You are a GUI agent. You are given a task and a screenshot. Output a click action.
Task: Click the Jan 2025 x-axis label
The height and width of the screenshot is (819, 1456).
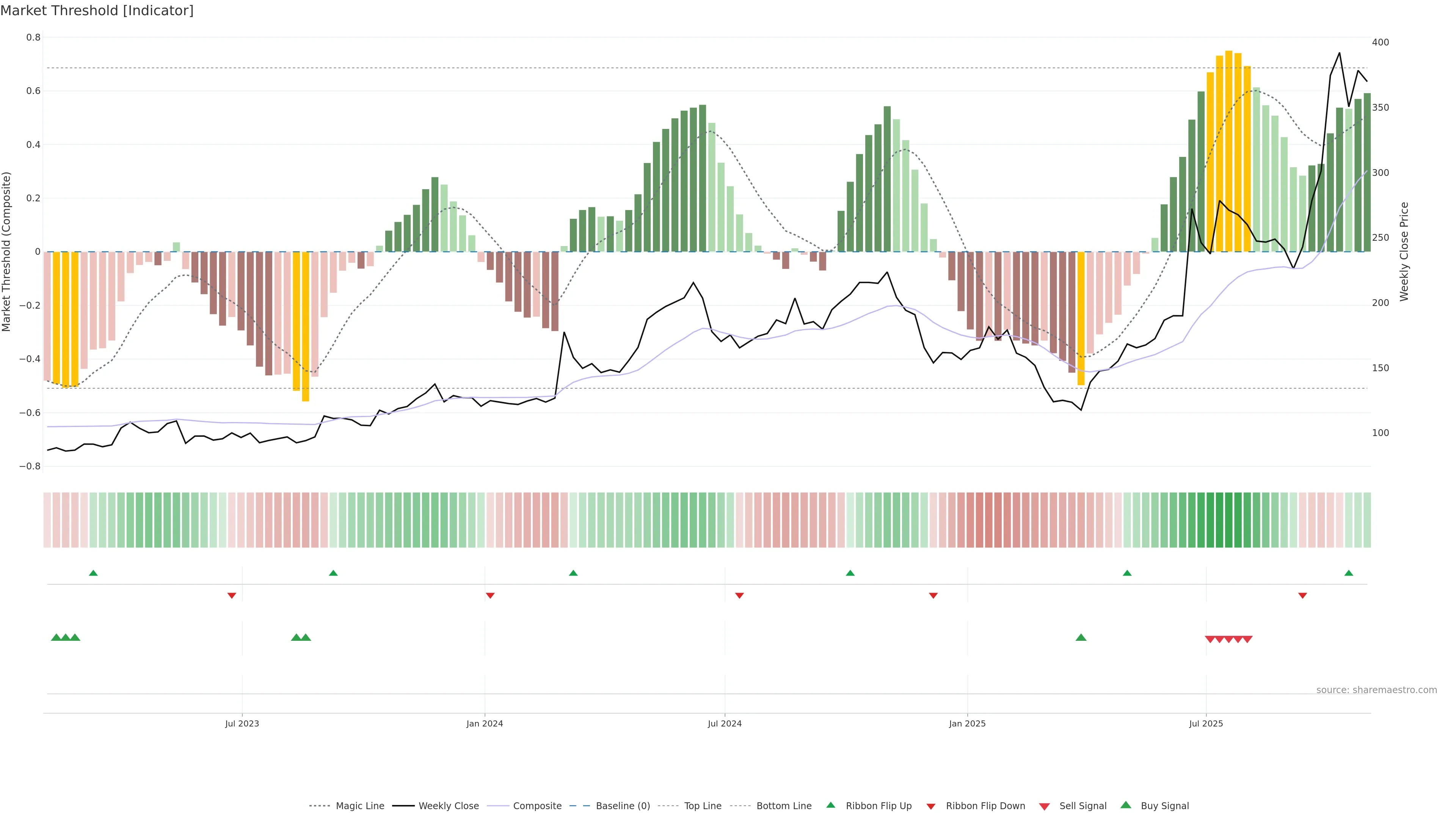pos(967,723)
